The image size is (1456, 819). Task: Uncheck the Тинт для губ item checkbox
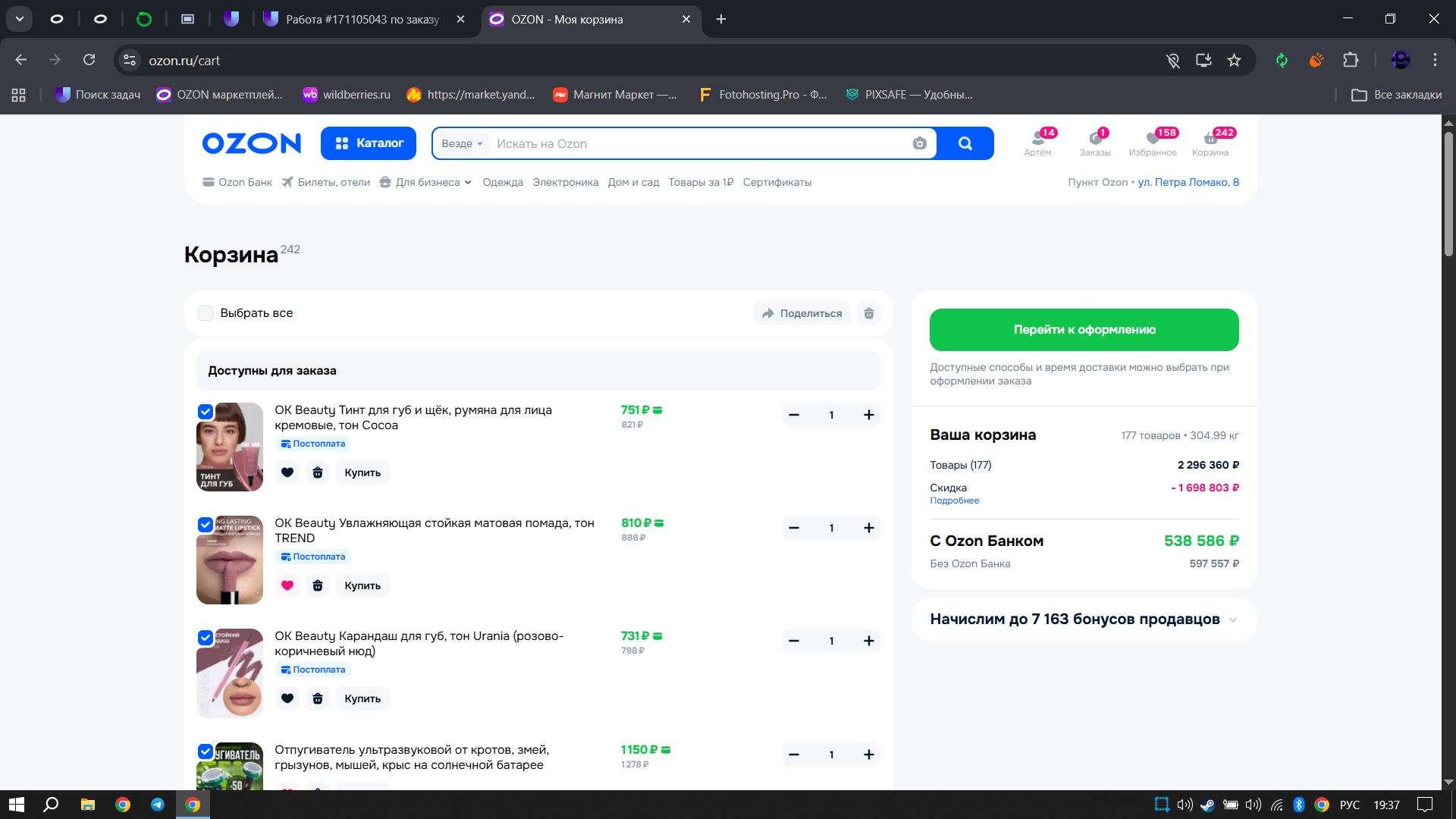point(206,412)
